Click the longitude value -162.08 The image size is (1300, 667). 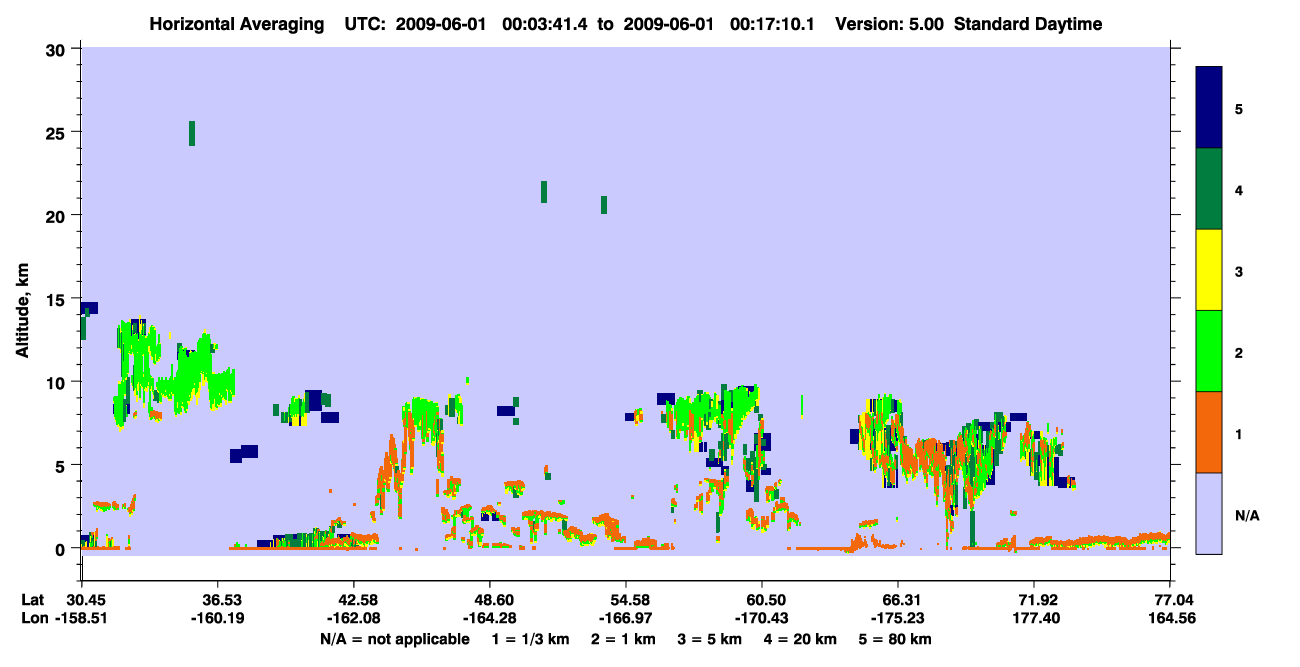tap(354, 619)
